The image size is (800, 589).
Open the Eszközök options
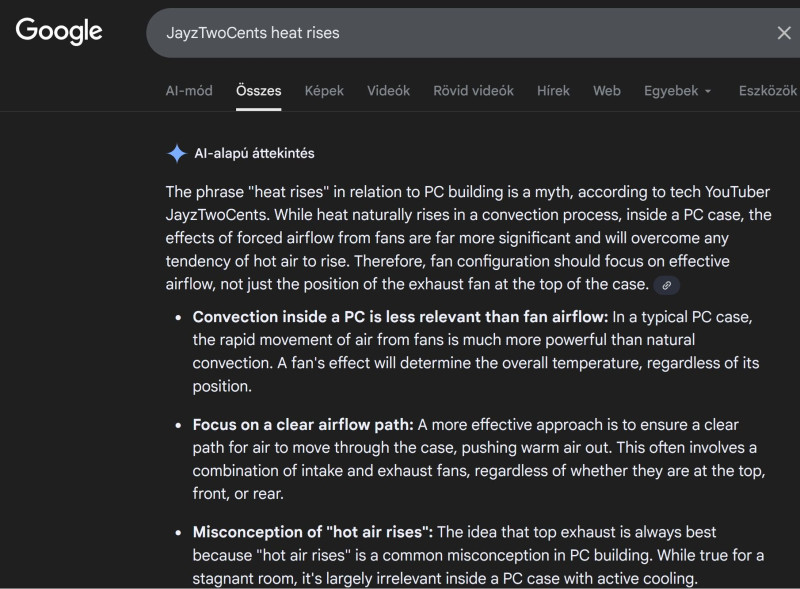pyautogui.click(x=767, y=90)
